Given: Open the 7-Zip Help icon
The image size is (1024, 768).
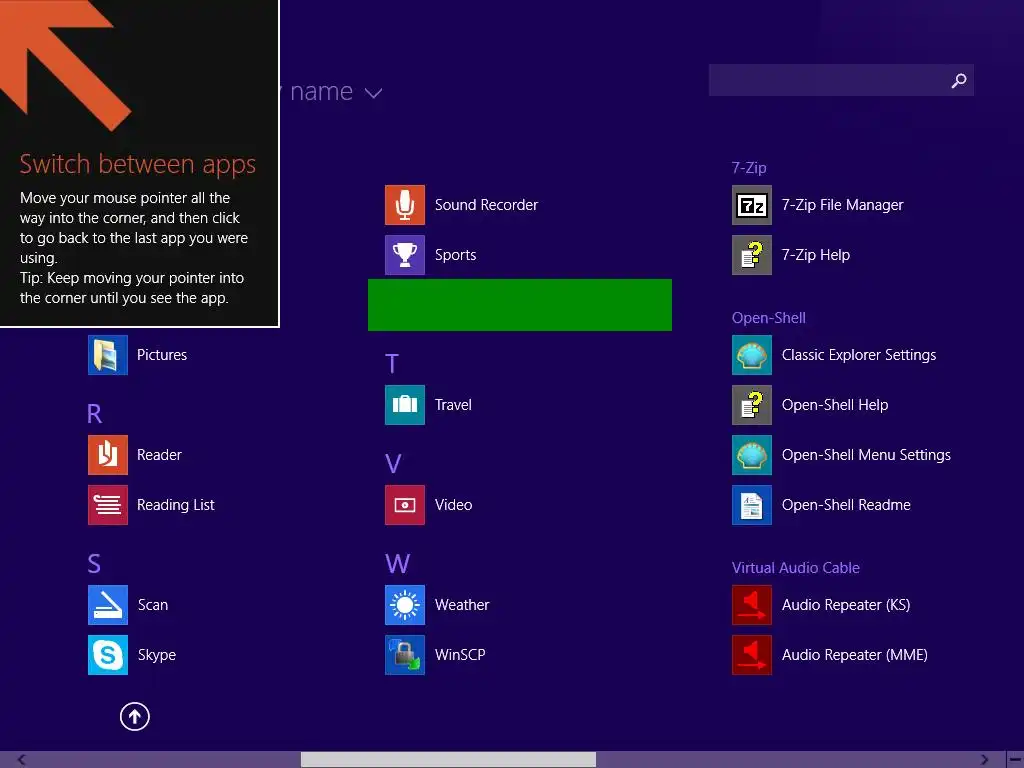Looking at the screenshot, I should point(752,255).
